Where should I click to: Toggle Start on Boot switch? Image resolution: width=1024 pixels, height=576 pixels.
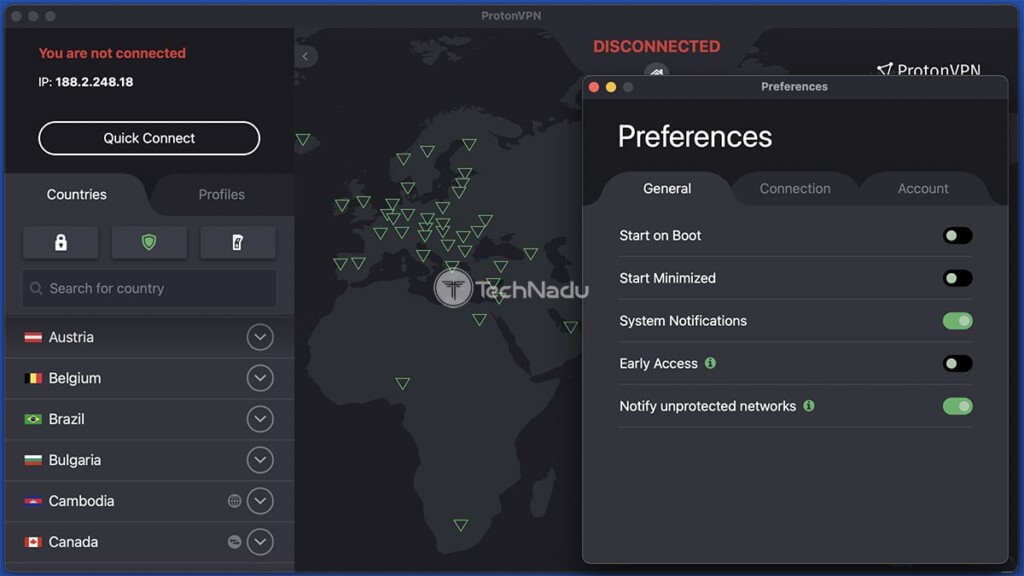pos(957,236)
